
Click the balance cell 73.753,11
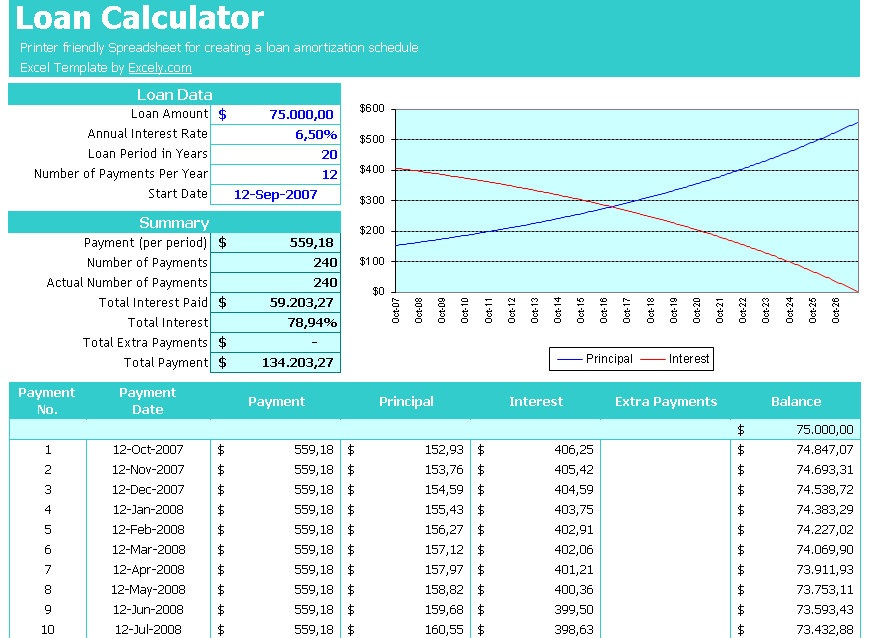(x=796, y=590)
